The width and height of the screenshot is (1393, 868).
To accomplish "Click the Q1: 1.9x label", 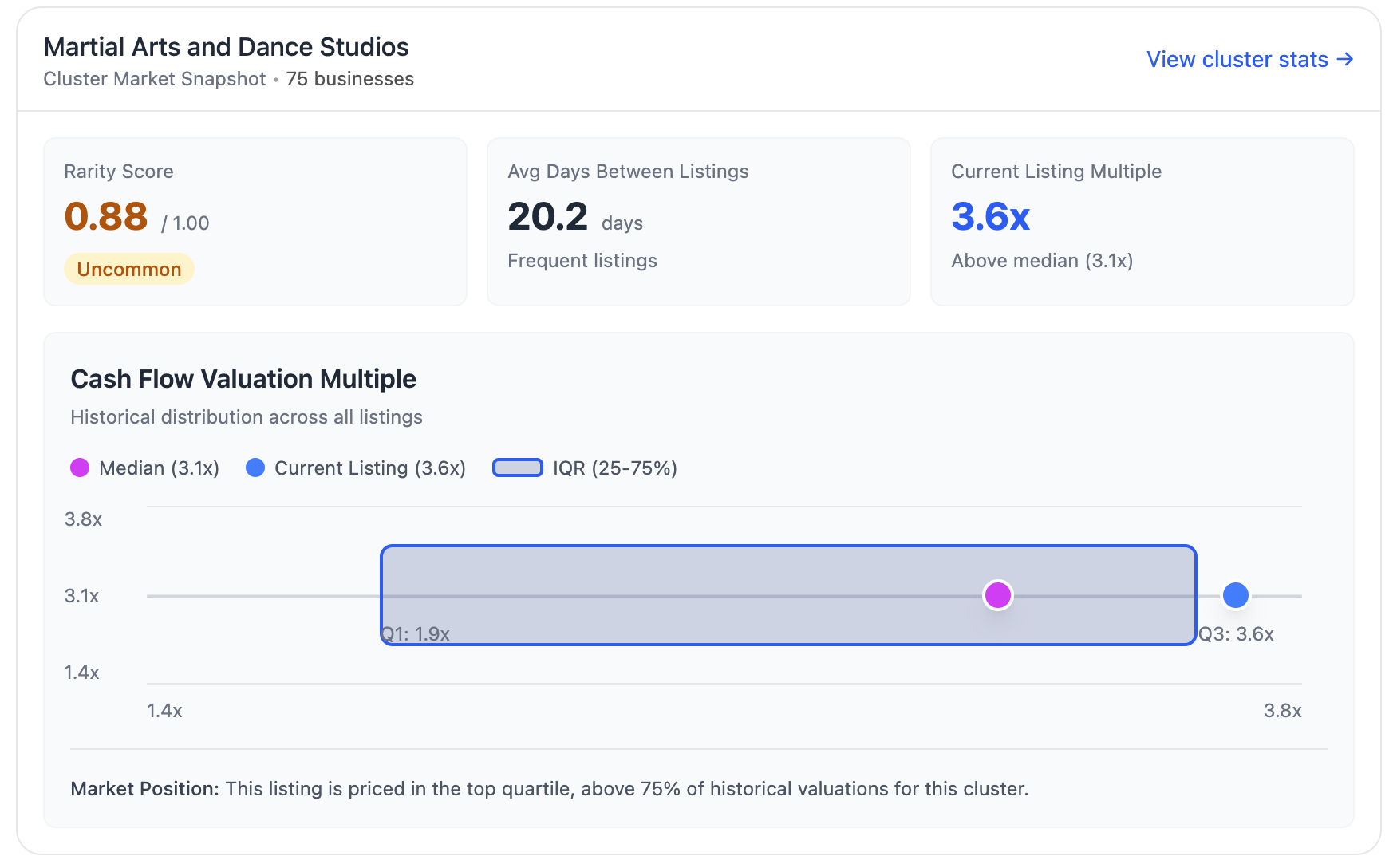I will [416, 634].
